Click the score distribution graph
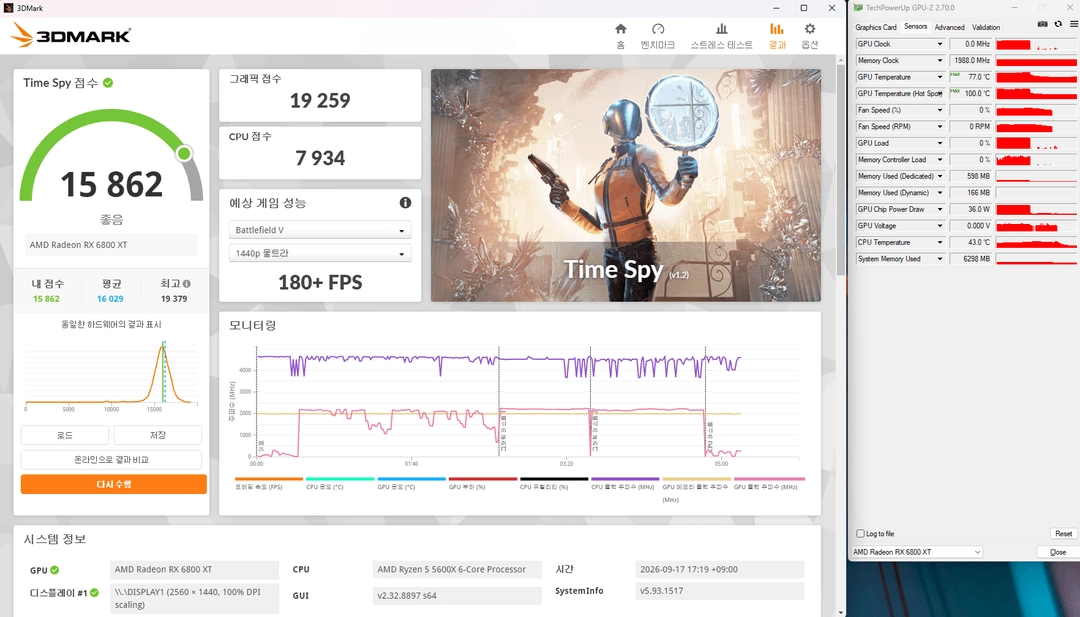Screen dimensions: 1080x617 click(x=111, y=374)
